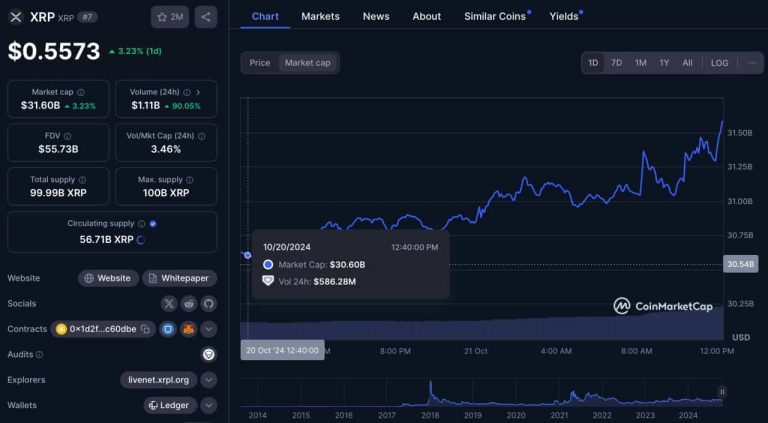The height and width of the screenshot is (423, 768).
Task: Expand the Wallets dropdown chevron
Action: pos(209,405)
